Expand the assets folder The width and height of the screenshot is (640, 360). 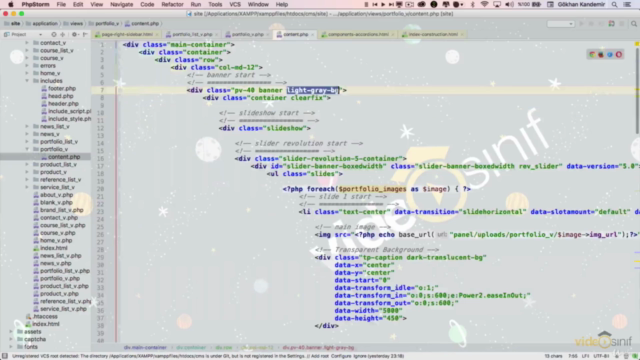pyautogui.click(x=11, y=332)
